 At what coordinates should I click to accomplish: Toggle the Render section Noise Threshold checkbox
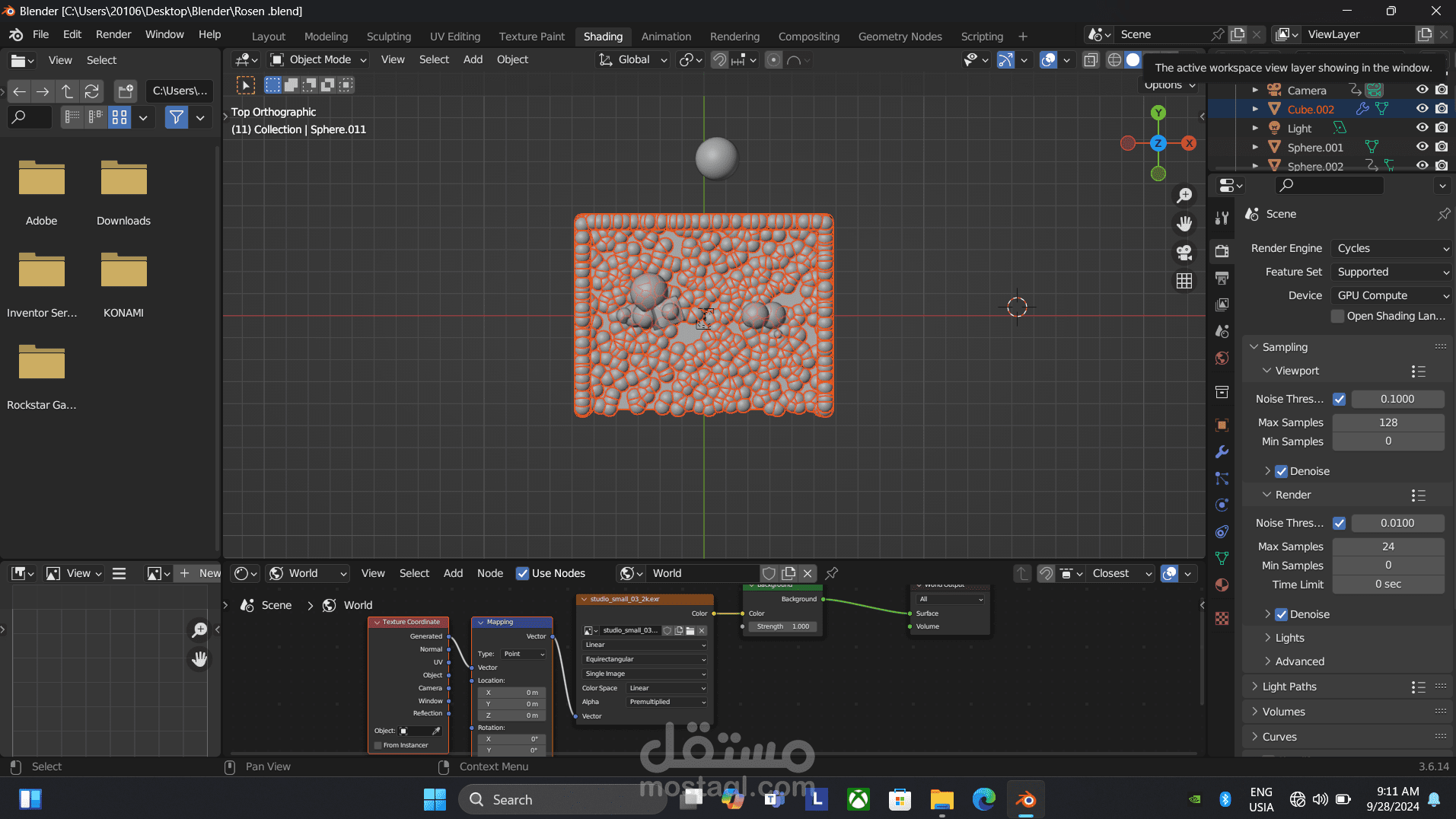click(x=1339, y=523)
